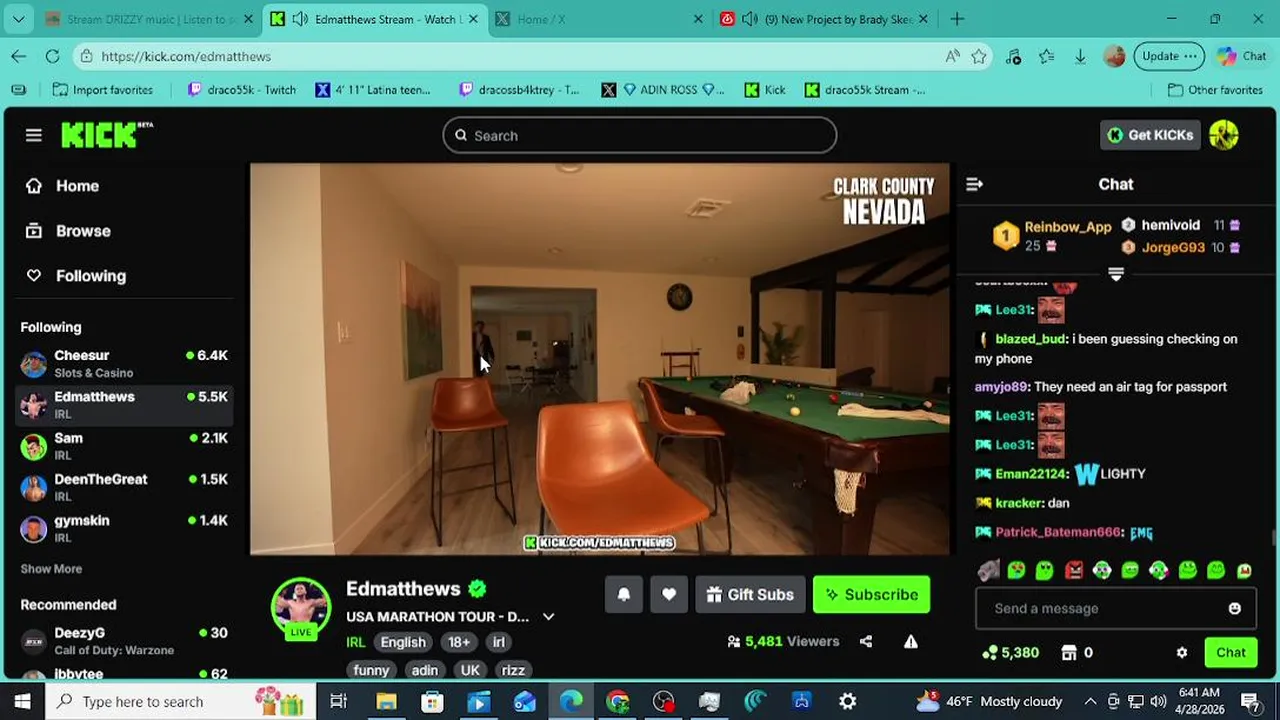Click the Send a message input
1280x720 pixels.
(x=1116, y=608)
